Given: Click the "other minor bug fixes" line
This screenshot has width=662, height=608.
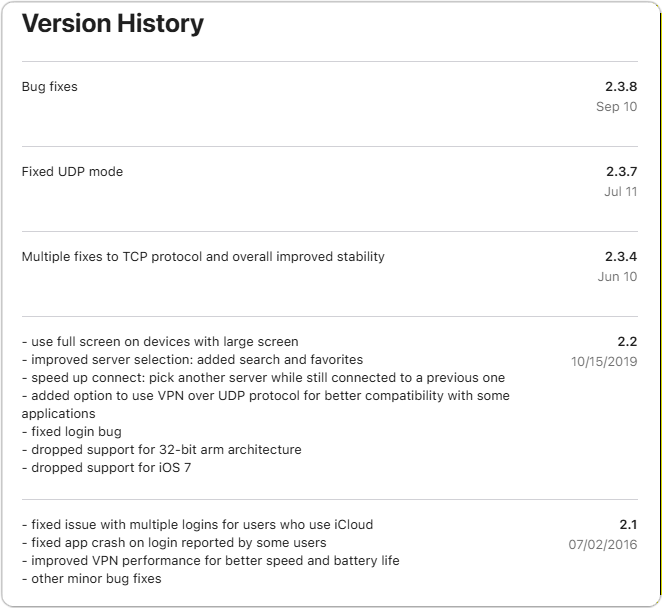Looking at the screenshot, I should point(91,579).
